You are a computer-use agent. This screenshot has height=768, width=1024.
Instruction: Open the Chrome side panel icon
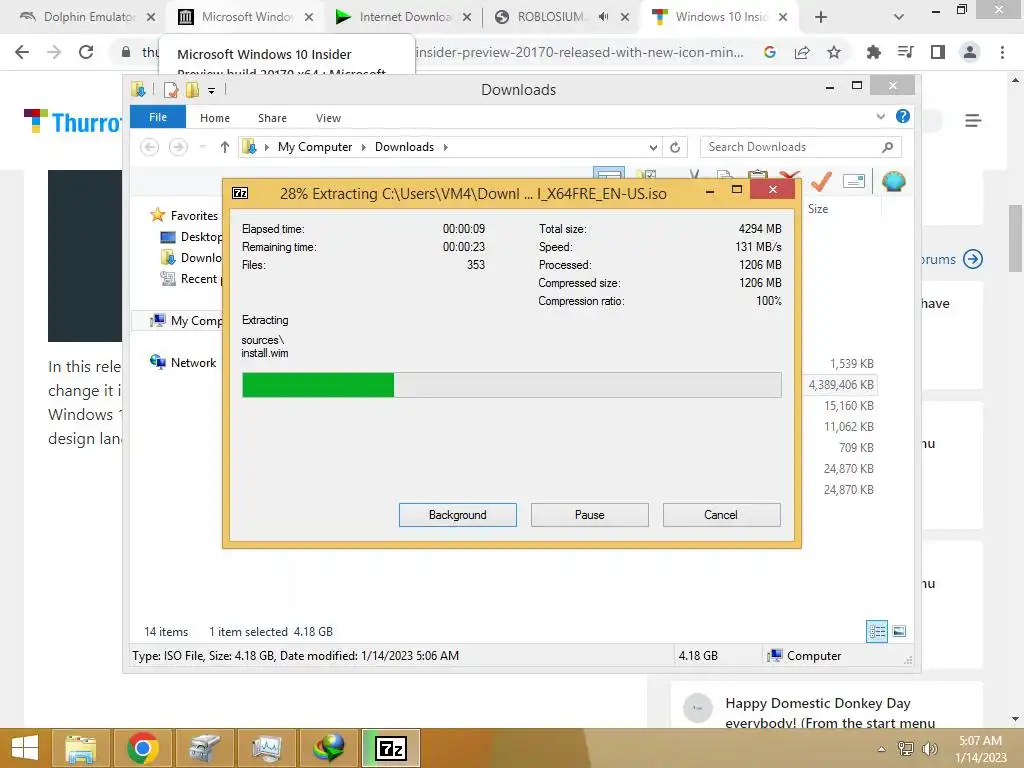pyautogui.click(x=938, y=52)
